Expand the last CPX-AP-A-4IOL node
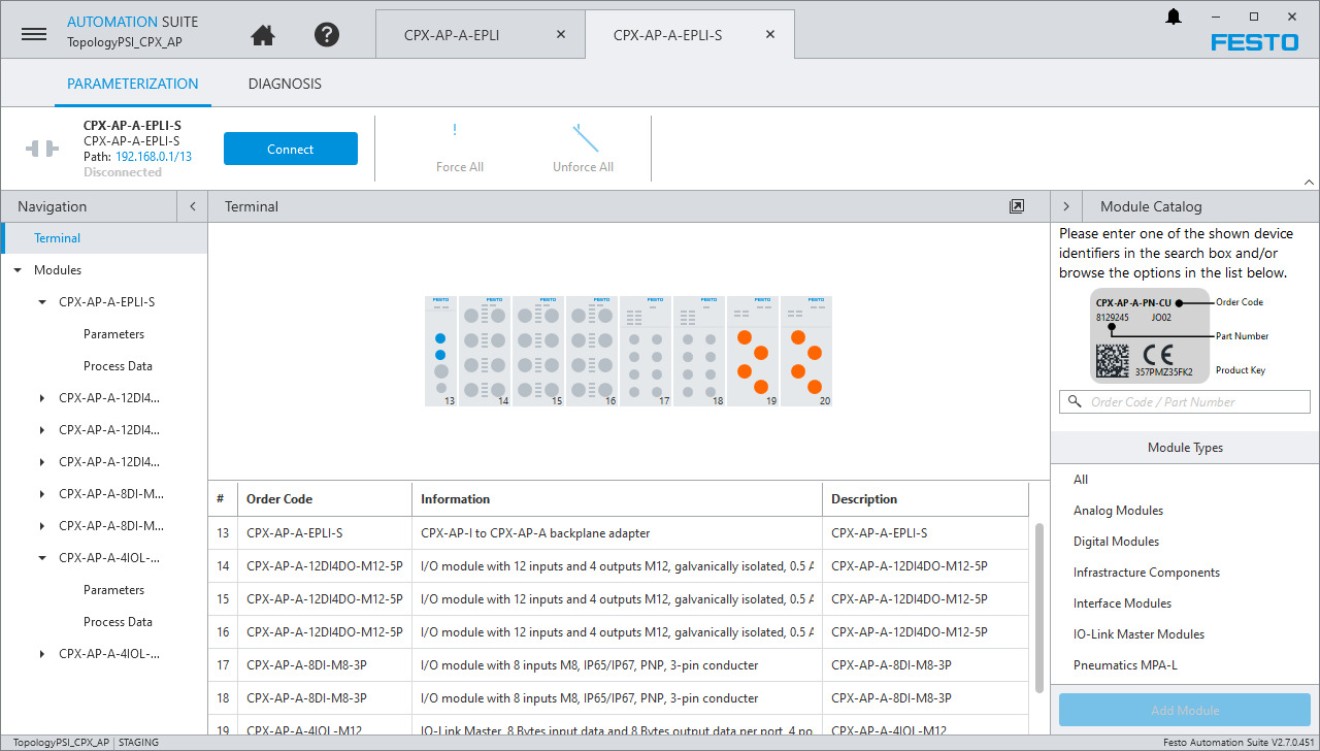The height and width of the screenshot is (751, 1320). click(42, 654)
